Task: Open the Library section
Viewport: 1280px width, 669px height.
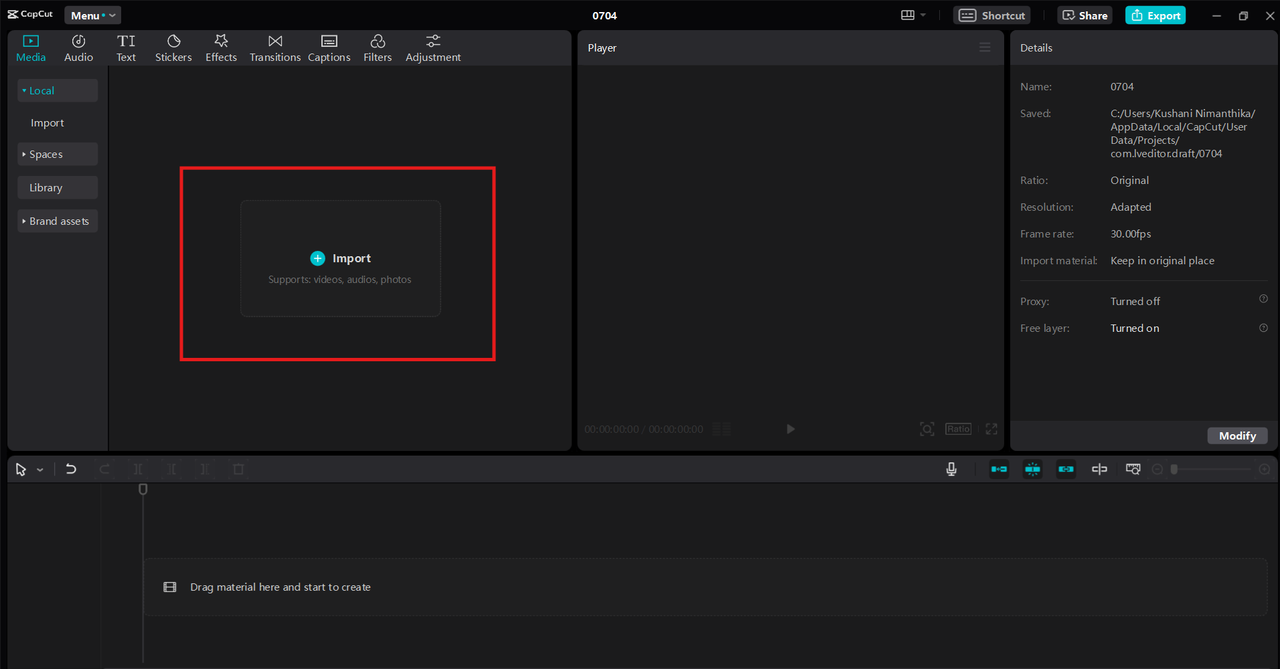Action: click(57, 187)
